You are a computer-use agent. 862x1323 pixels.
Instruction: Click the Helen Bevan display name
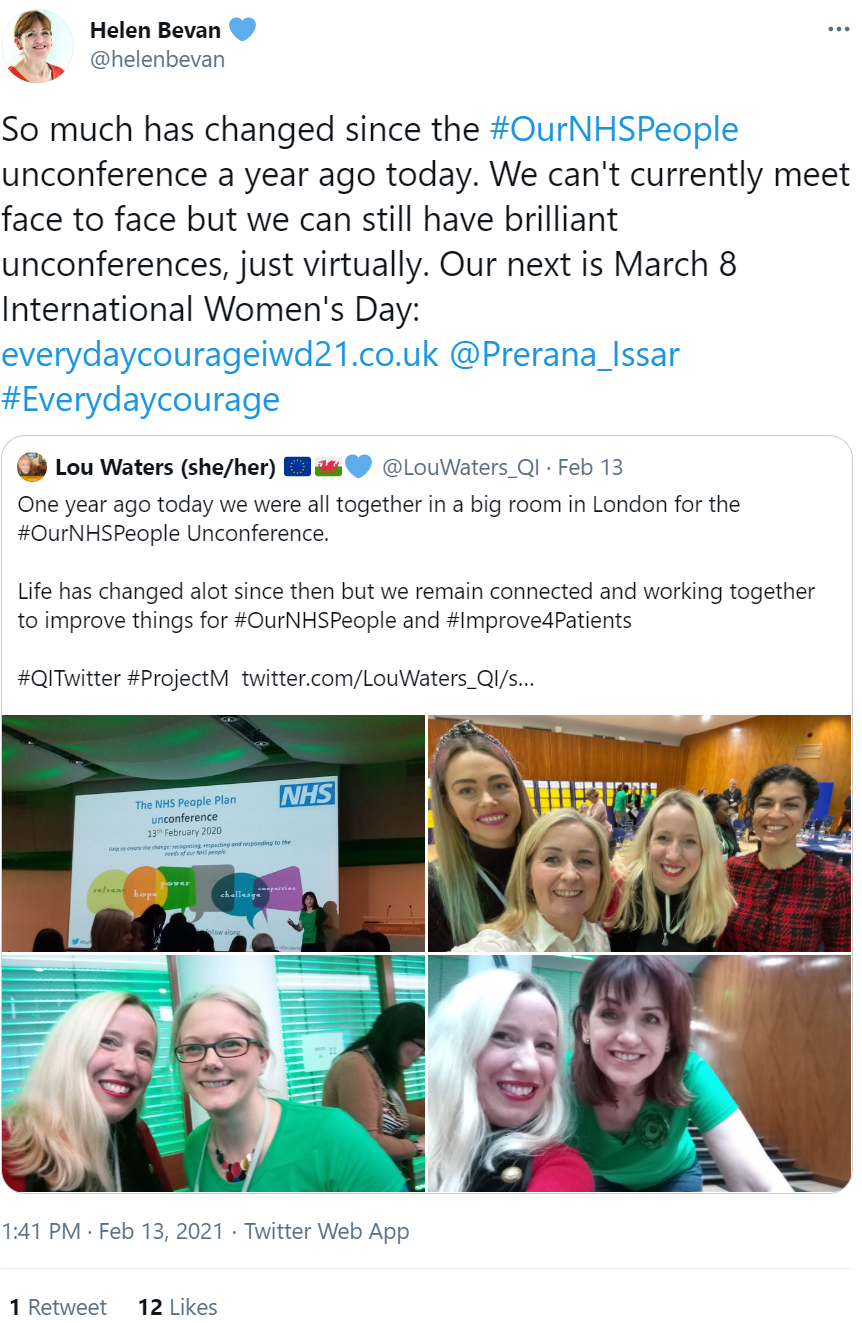coord(156,31)
